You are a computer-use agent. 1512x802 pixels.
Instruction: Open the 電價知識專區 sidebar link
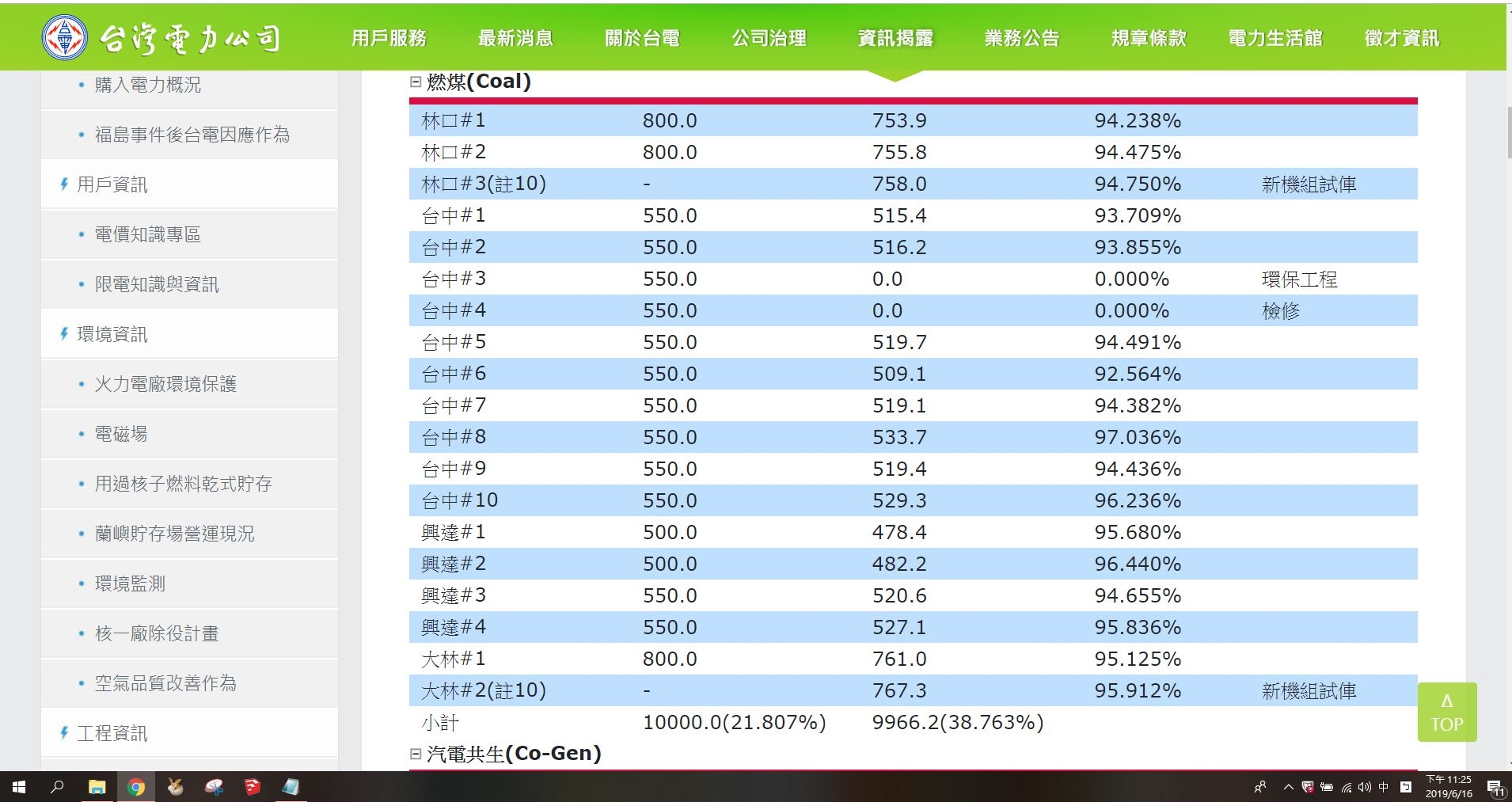pos(147,234)
